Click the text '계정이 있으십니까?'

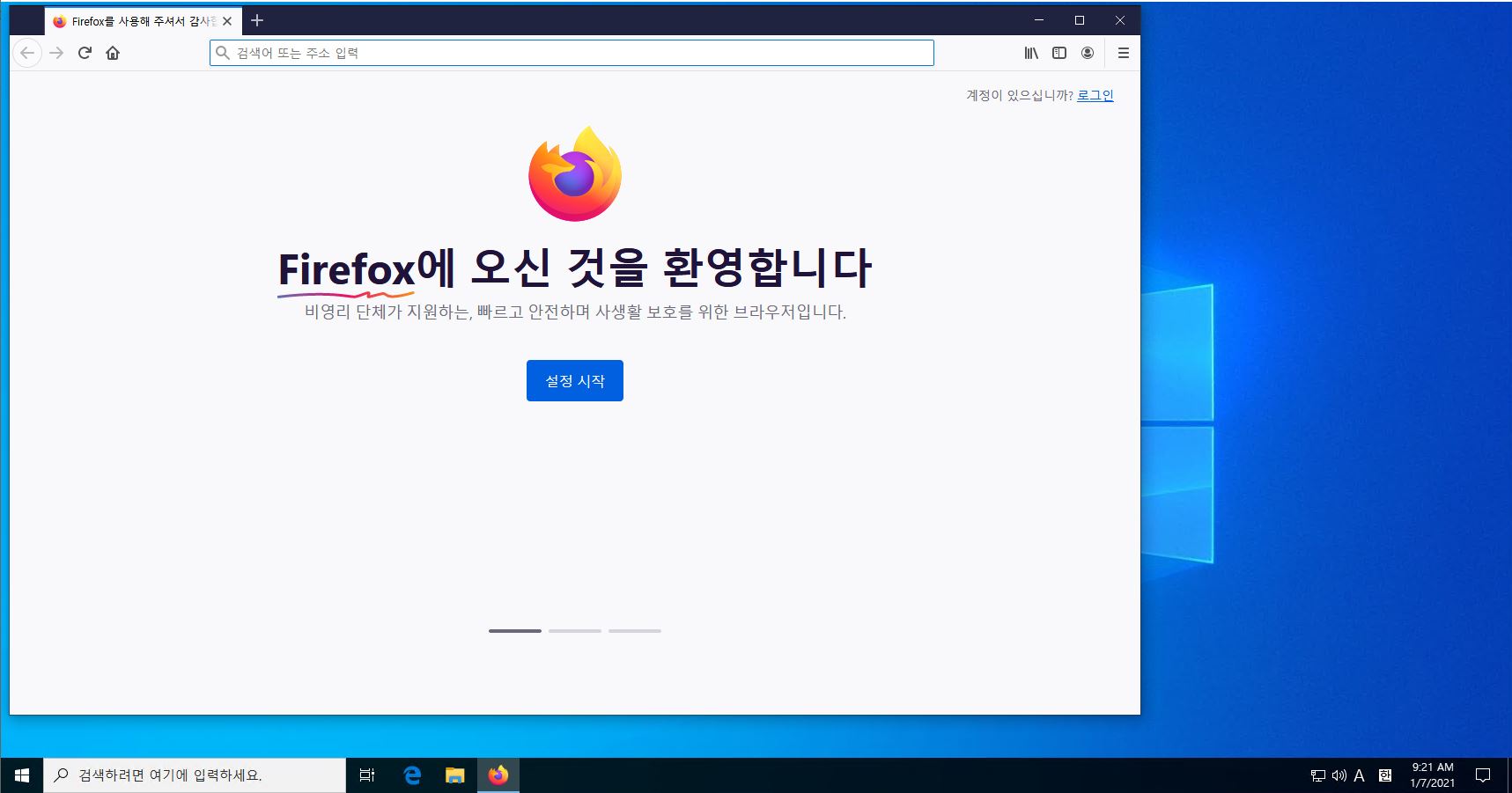point(1020,95)
